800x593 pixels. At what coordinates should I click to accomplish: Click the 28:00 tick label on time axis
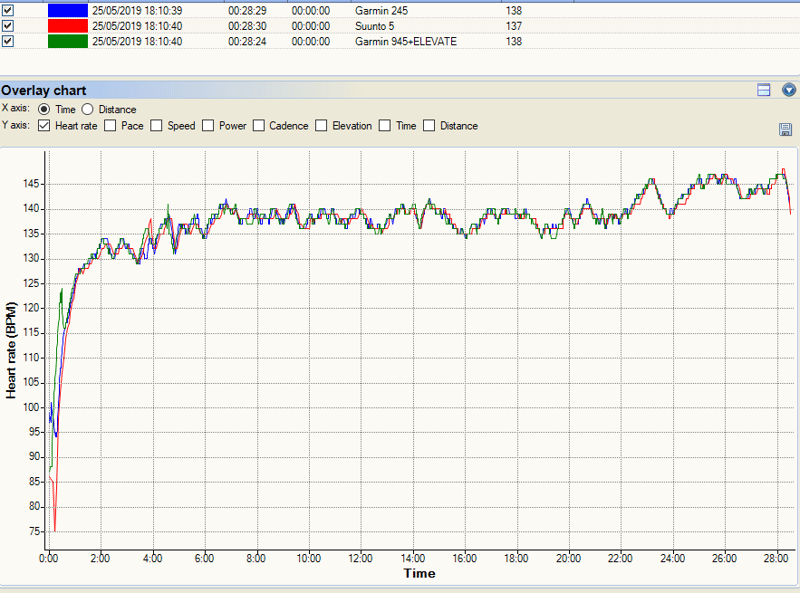click(x=776, y=558)
